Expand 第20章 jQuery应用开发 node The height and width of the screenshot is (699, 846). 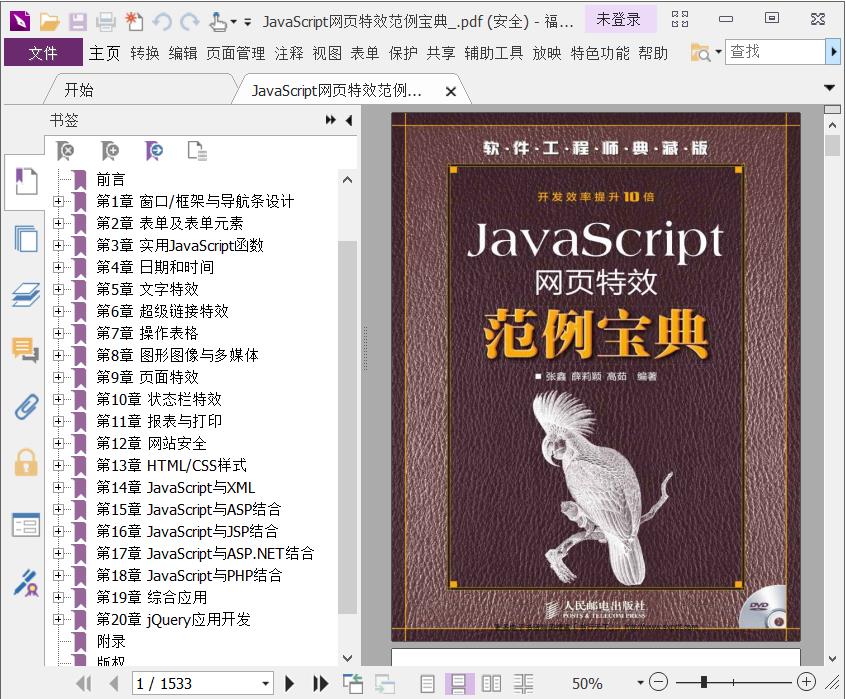tap(58, 619)
